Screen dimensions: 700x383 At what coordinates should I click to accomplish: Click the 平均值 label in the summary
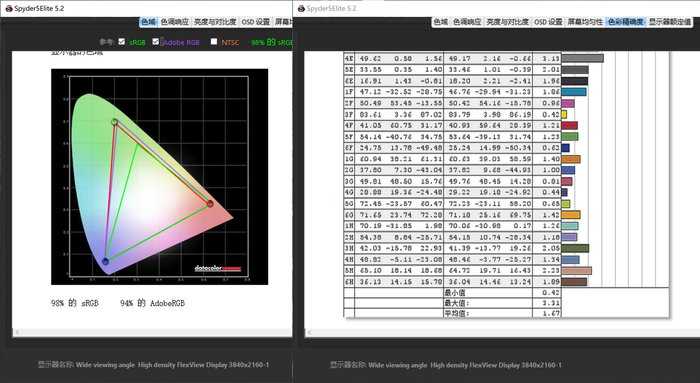[x=456, y=313]
